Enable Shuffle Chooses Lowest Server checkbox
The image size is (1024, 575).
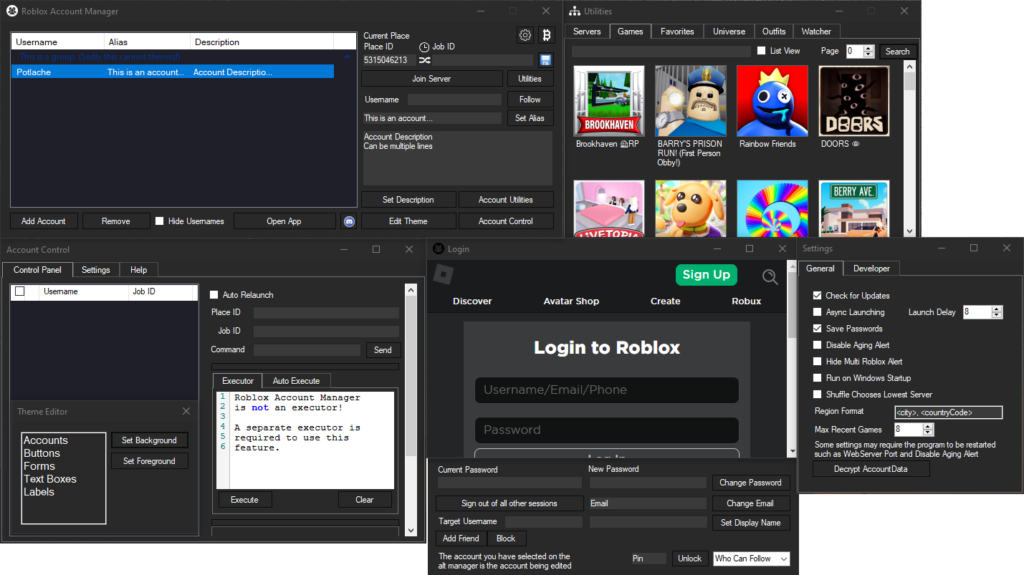pyautogui.click(x=817, y=394)
